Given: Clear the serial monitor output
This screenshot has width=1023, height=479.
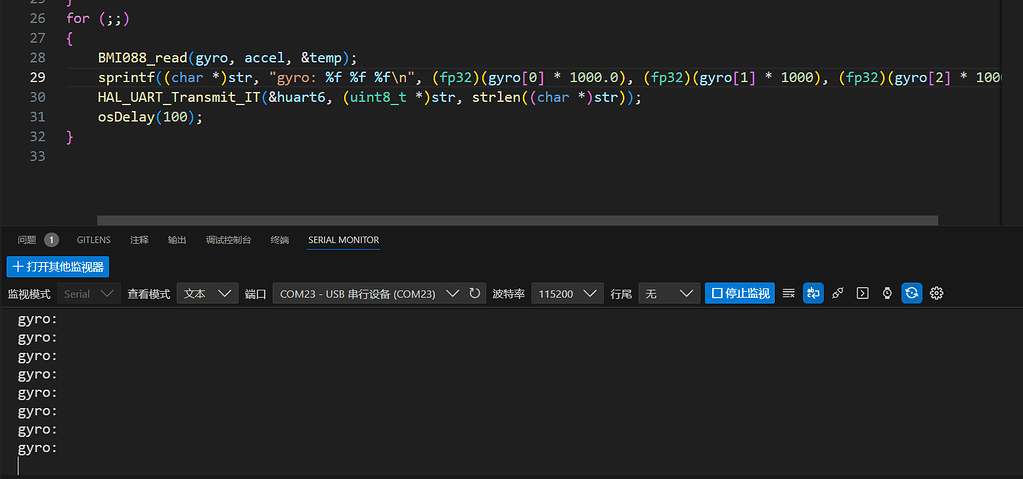Looking at the screenshot, I should [788, 293].
